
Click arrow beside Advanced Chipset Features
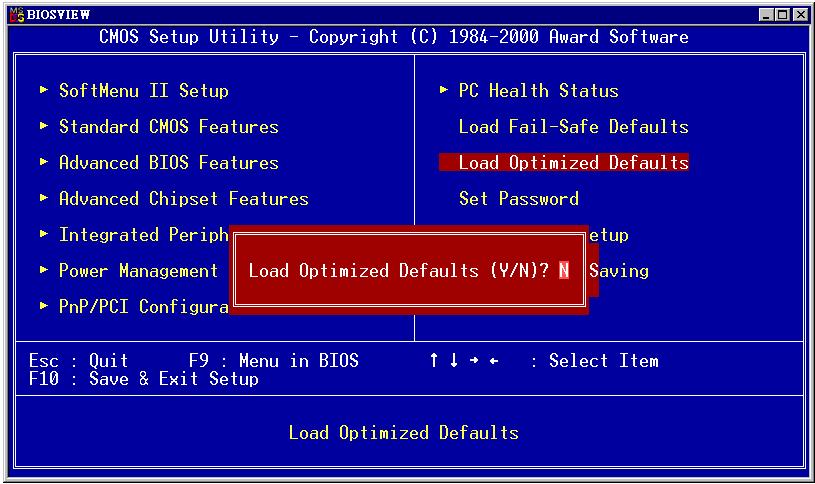pyautogui.click(x=44, y=198)
